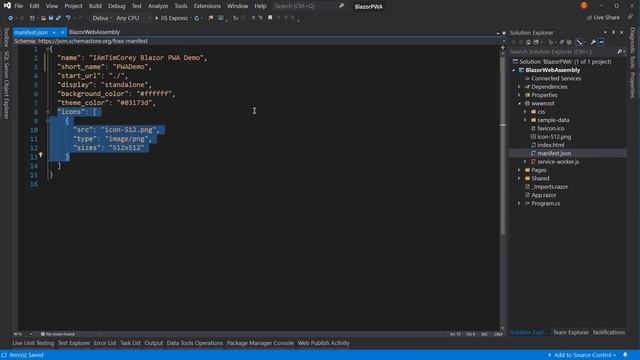Open SQL Server Object Explorer side tab

point(6,85)
